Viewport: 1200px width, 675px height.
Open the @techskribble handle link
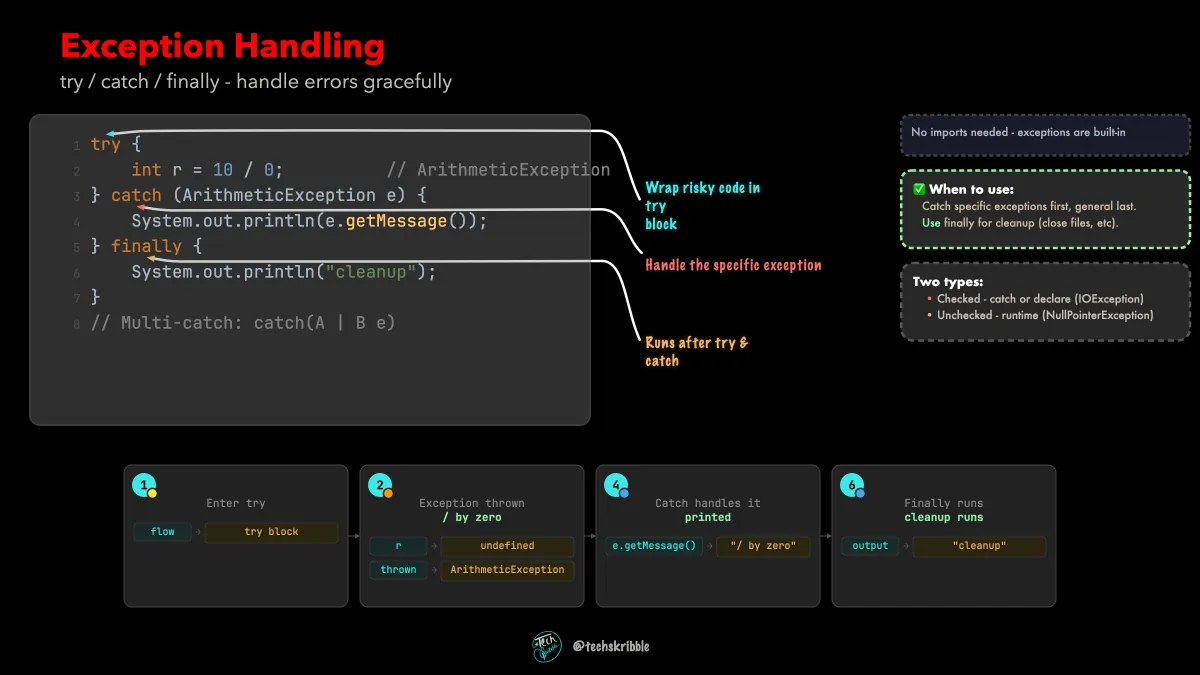click(x=611, y=646)
